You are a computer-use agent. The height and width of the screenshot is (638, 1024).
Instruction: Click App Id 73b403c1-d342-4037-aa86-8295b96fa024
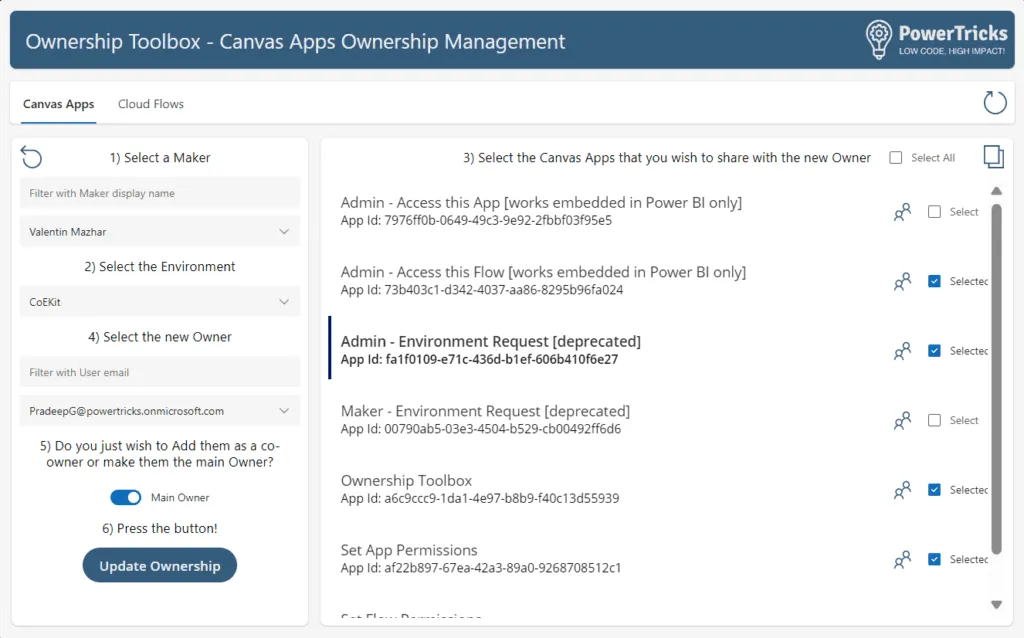tap(482, 290)
